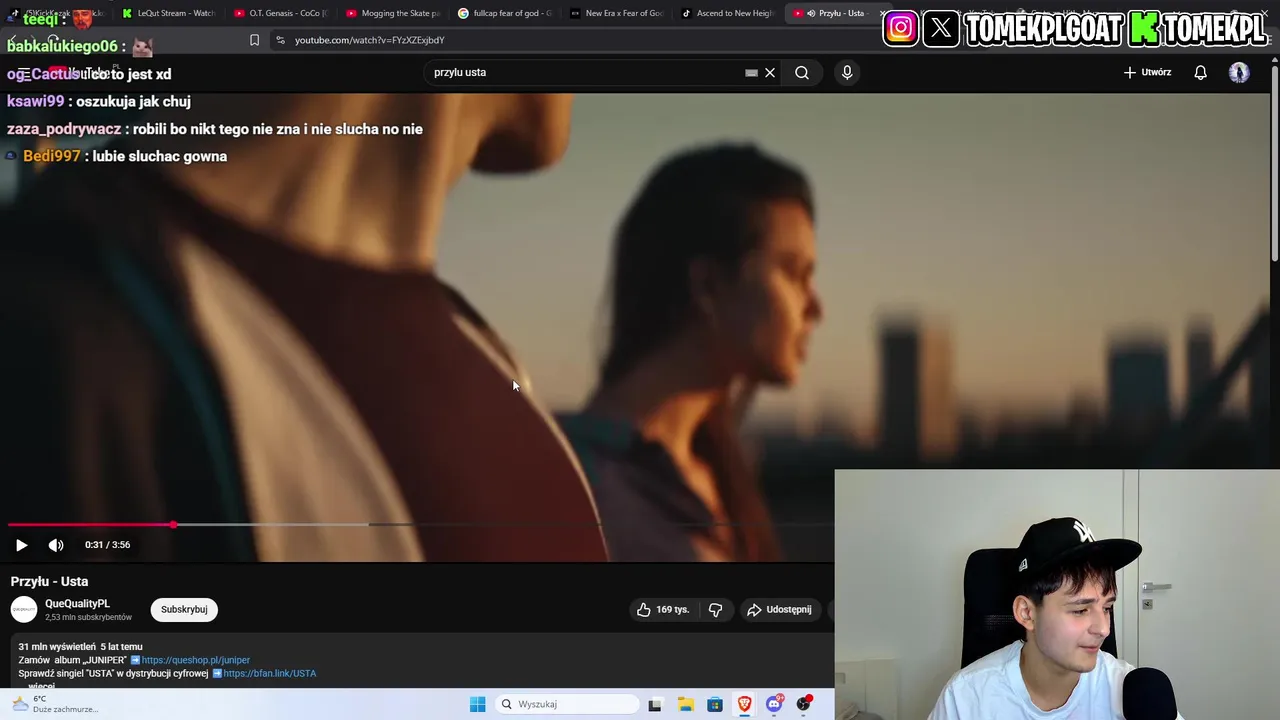Image resolution: width=1280 pixels, height=720 pixels.
Task: Switch to the LeQut Stream tab
Action: coord(169,13)
